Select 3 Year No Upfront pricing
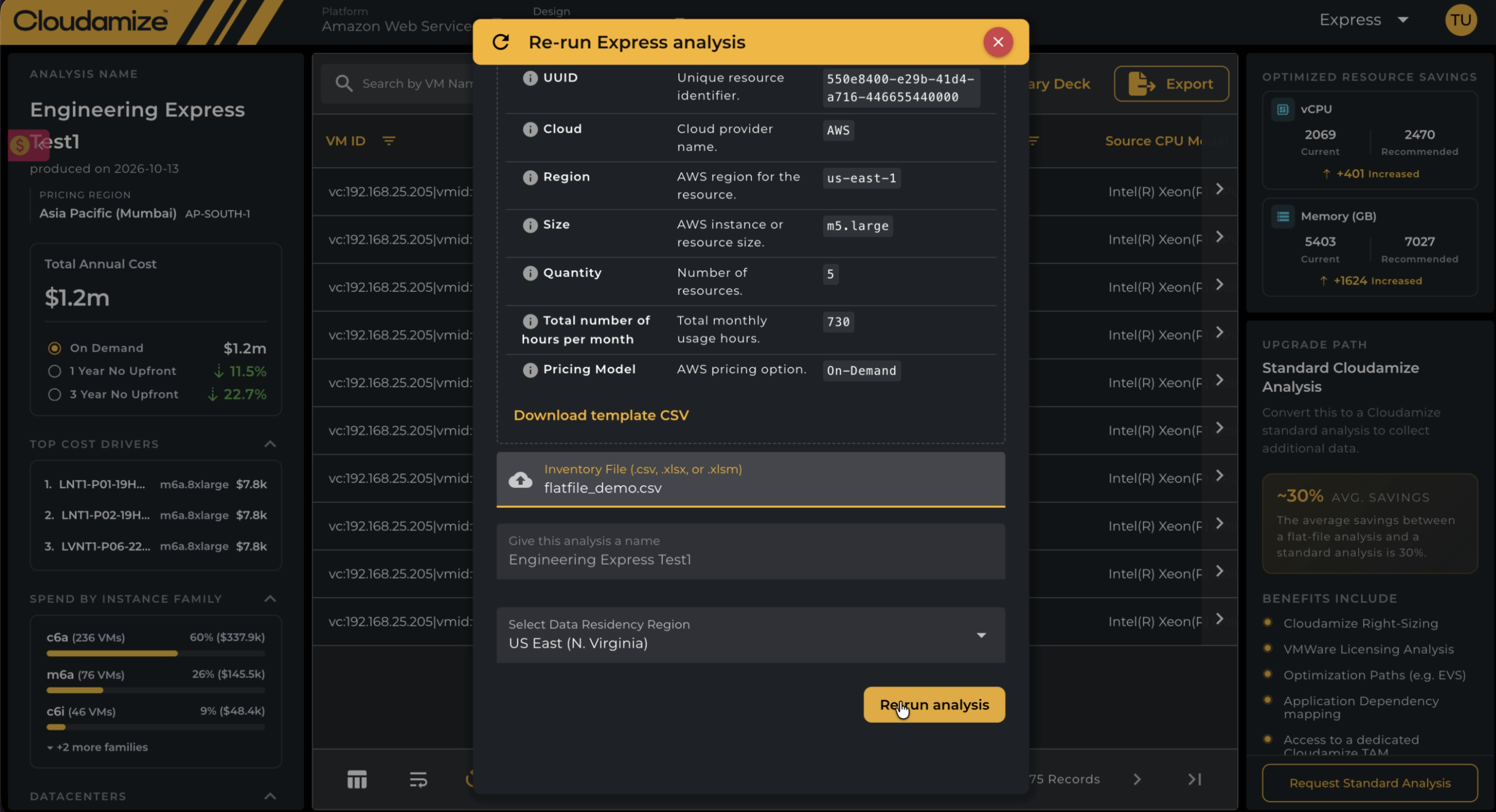1496x812 pixels. click(x=55, y=395)
